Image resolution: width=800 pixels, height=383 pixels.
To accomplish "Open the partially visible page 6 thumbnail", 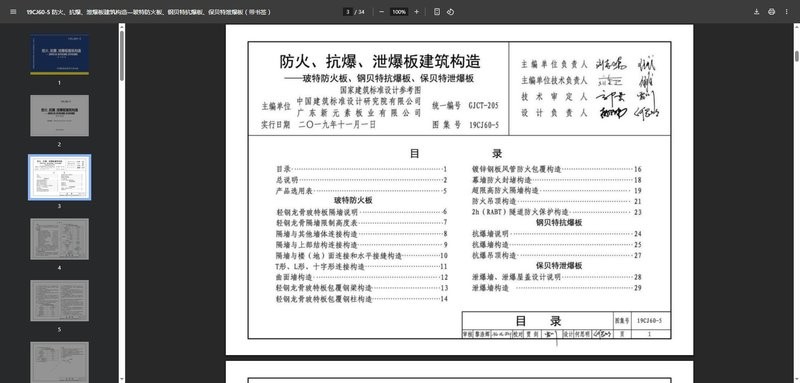I will coord(59,362).
